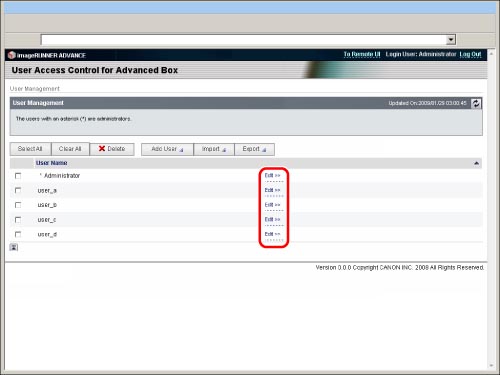The width and height of the screenshot is (500, 375).
Task: Collapse list using User Name sort arrow
Action: [476, 163]
